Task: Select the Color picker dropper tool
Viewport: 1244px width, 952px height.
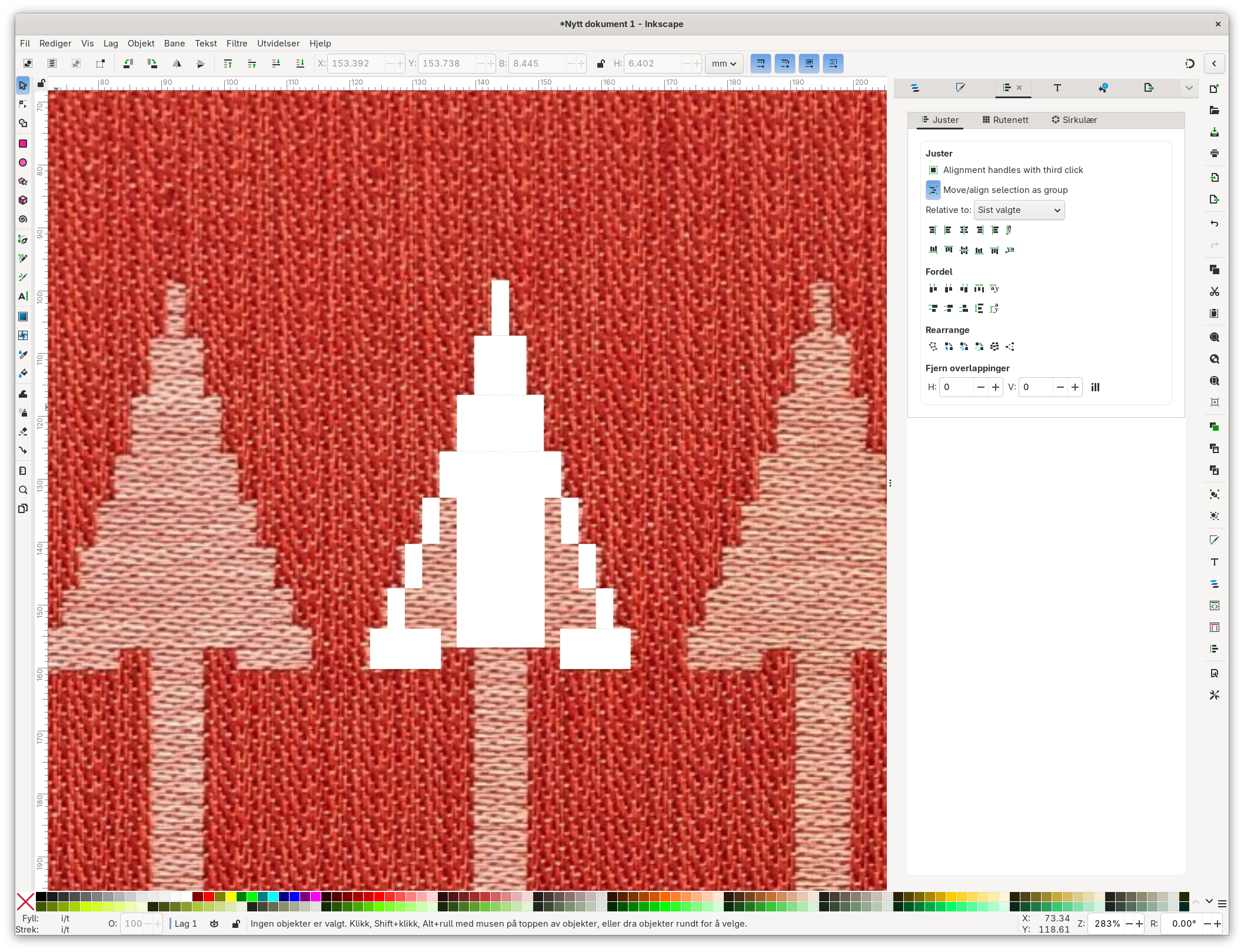Action: pyautogui.click(x=23, y=354)
